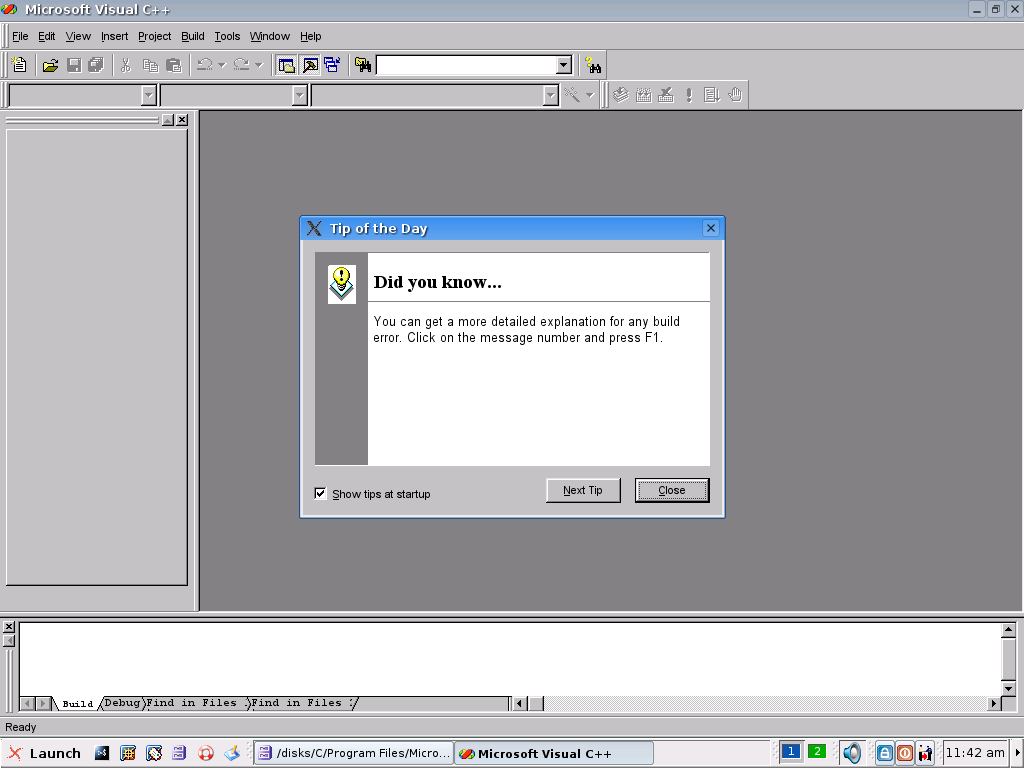Click the Compile icon in build toolbar
The image size is (1024, 768).
tap(620, 95)
